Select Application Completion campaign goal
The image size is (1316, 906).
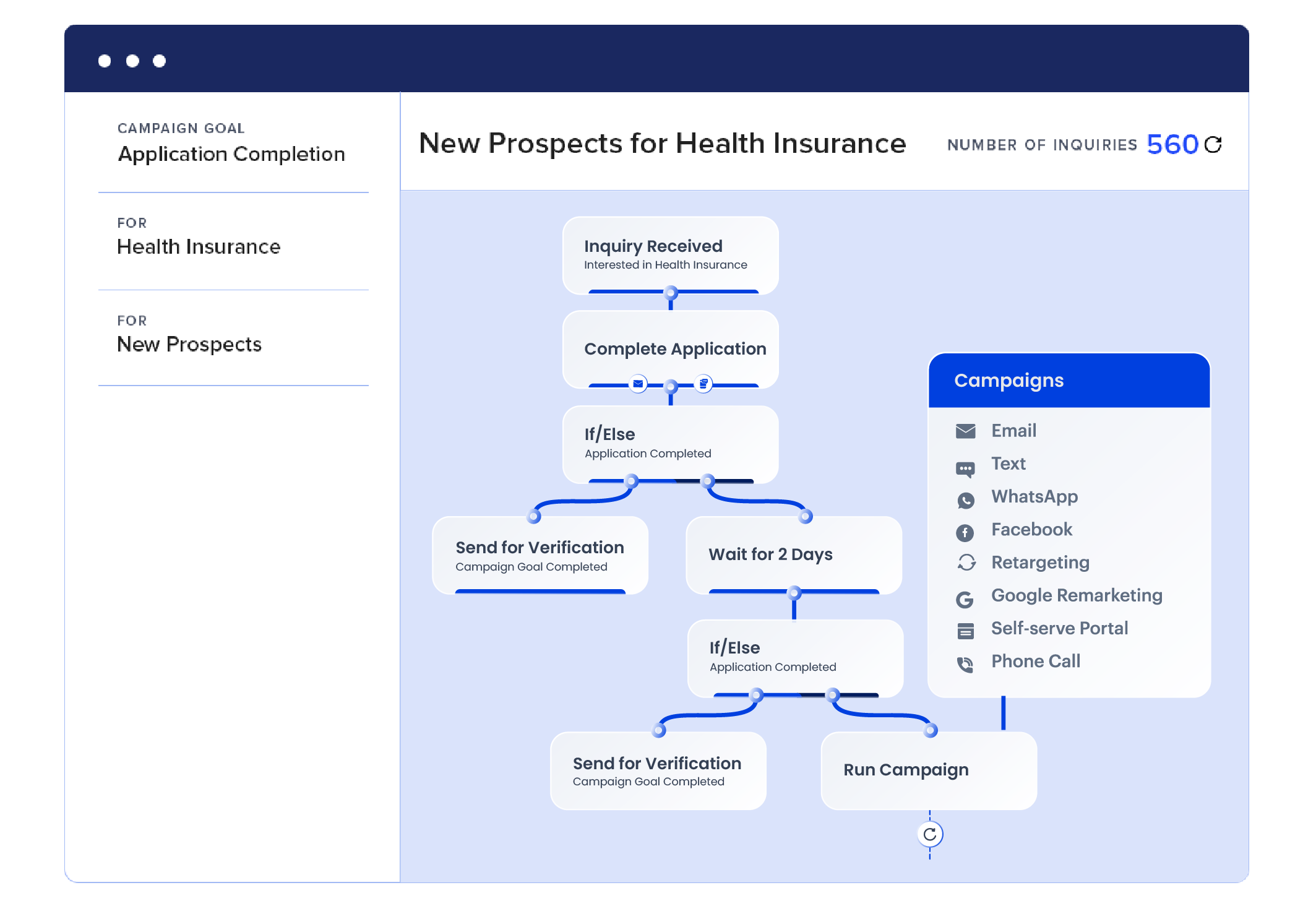231,154
